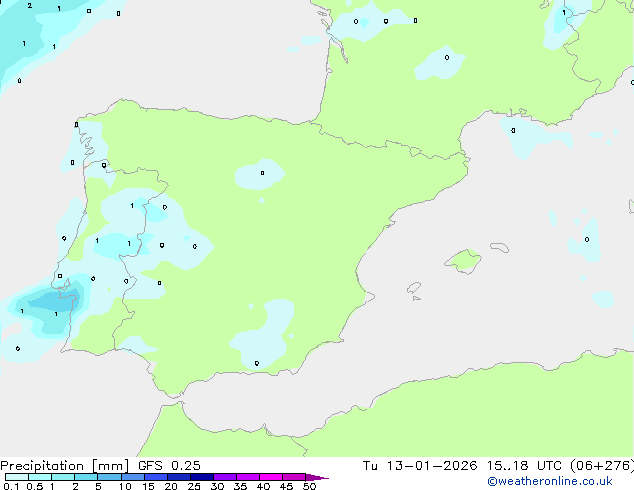Click the "Tu 13-01-2026" date text
Image resolution: width=634 pixels, height=490 pixels.
(x=420, y=466)
